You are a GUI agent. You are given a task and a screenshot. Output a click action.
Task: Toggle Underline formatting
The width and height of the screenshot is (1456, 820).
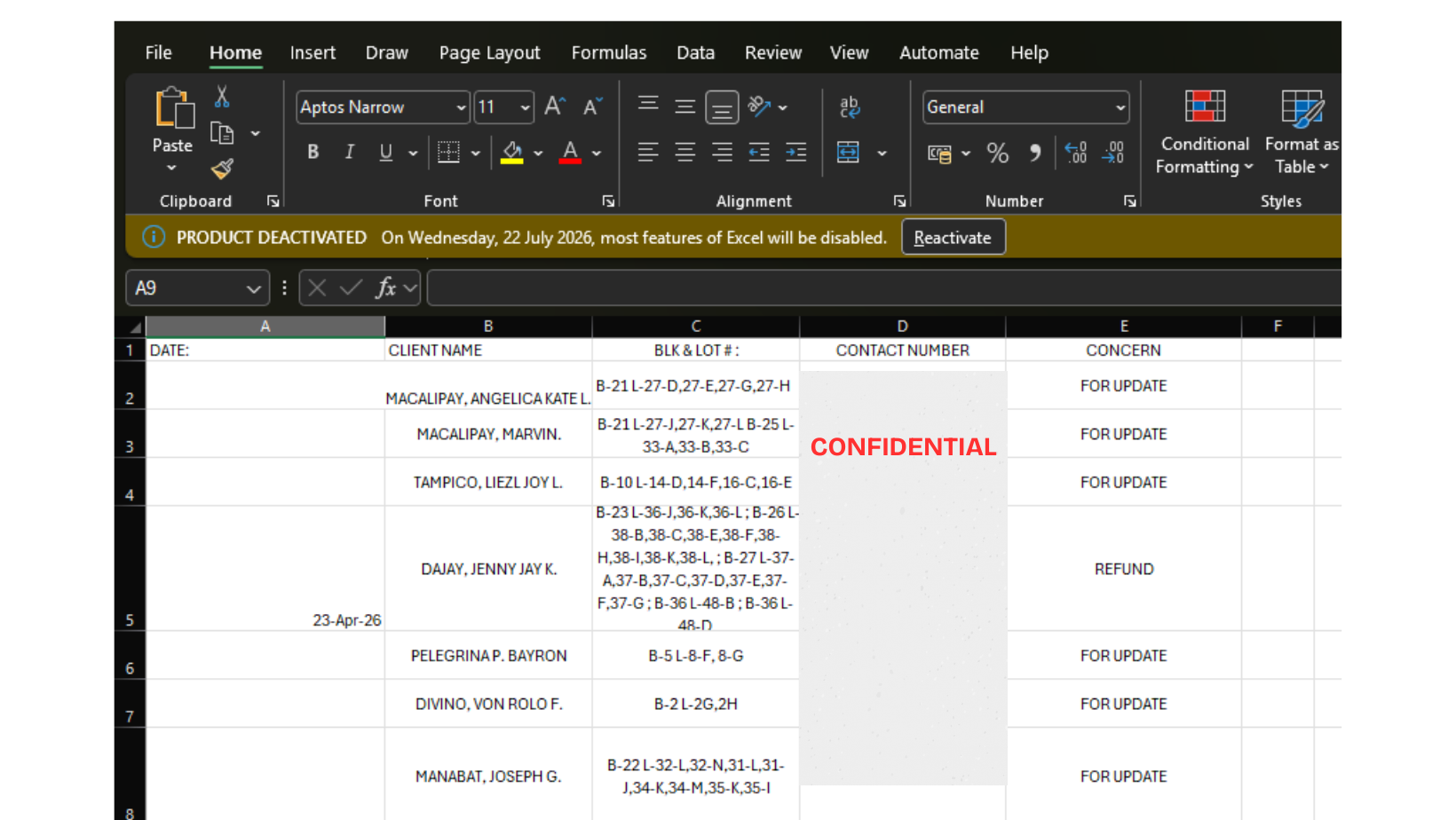click(385, 152)
